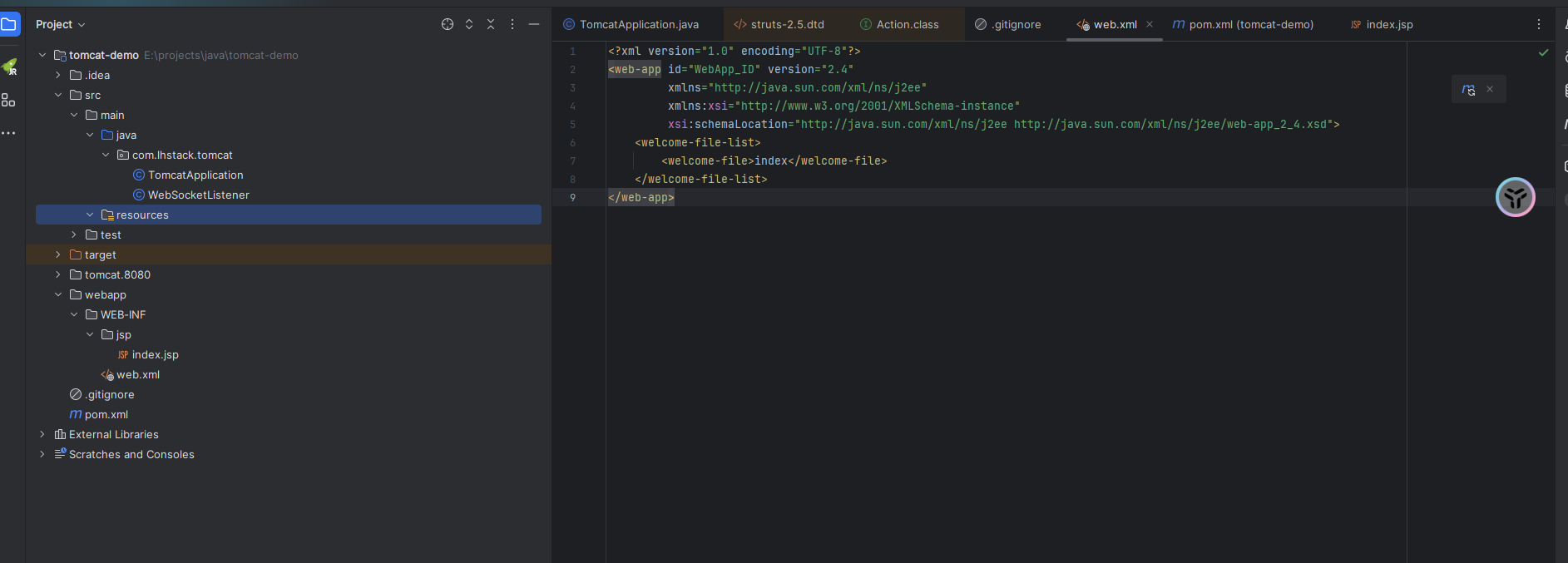
Task: Open Project panel options (three dots)
Action: point(512,24)
